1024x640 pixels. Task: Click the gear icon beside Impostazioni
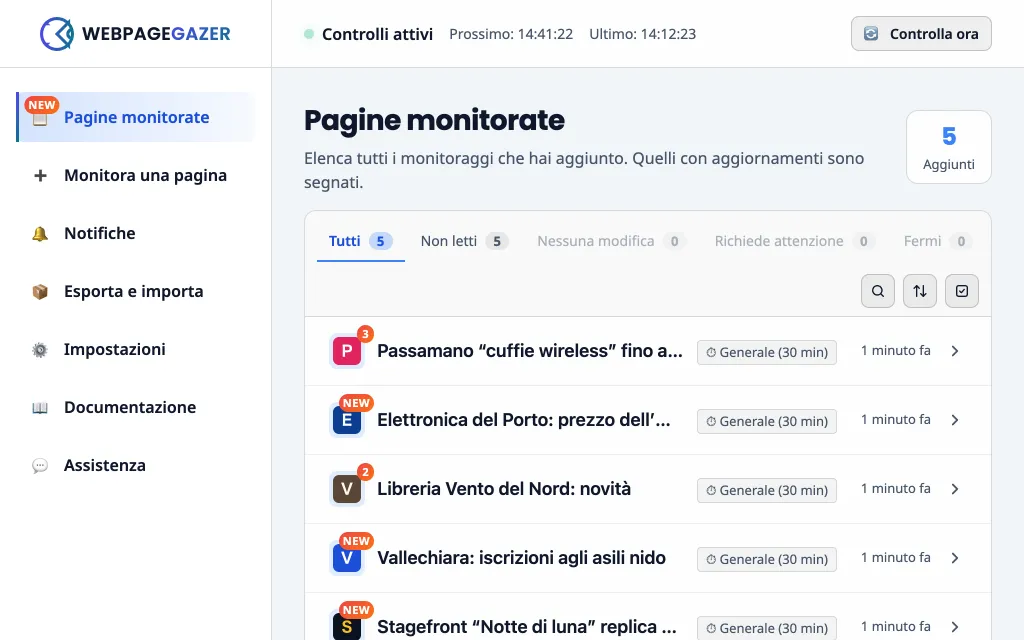40,350
